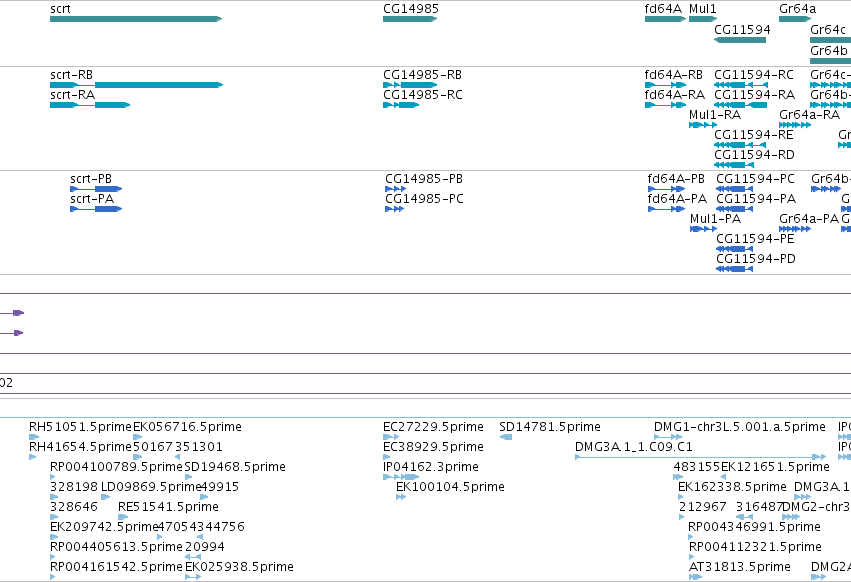Open the Mul1 gene feature
851x582 pixels.
703,19
